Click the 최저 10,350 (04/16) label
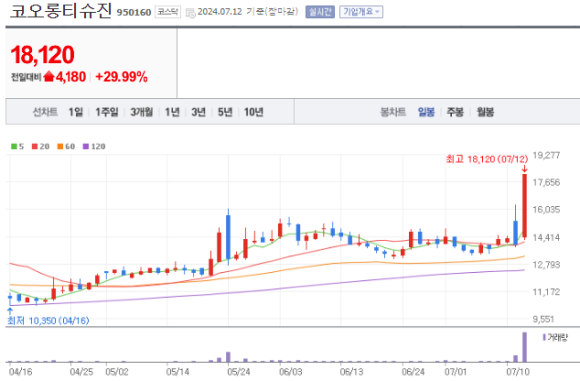 [x=48, y=320]
